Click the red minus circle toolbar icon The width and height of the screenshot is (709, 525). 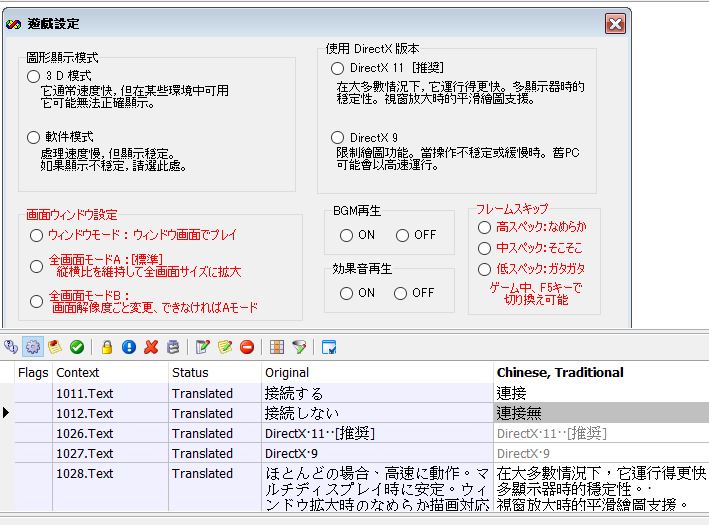[x=247, y=347]
